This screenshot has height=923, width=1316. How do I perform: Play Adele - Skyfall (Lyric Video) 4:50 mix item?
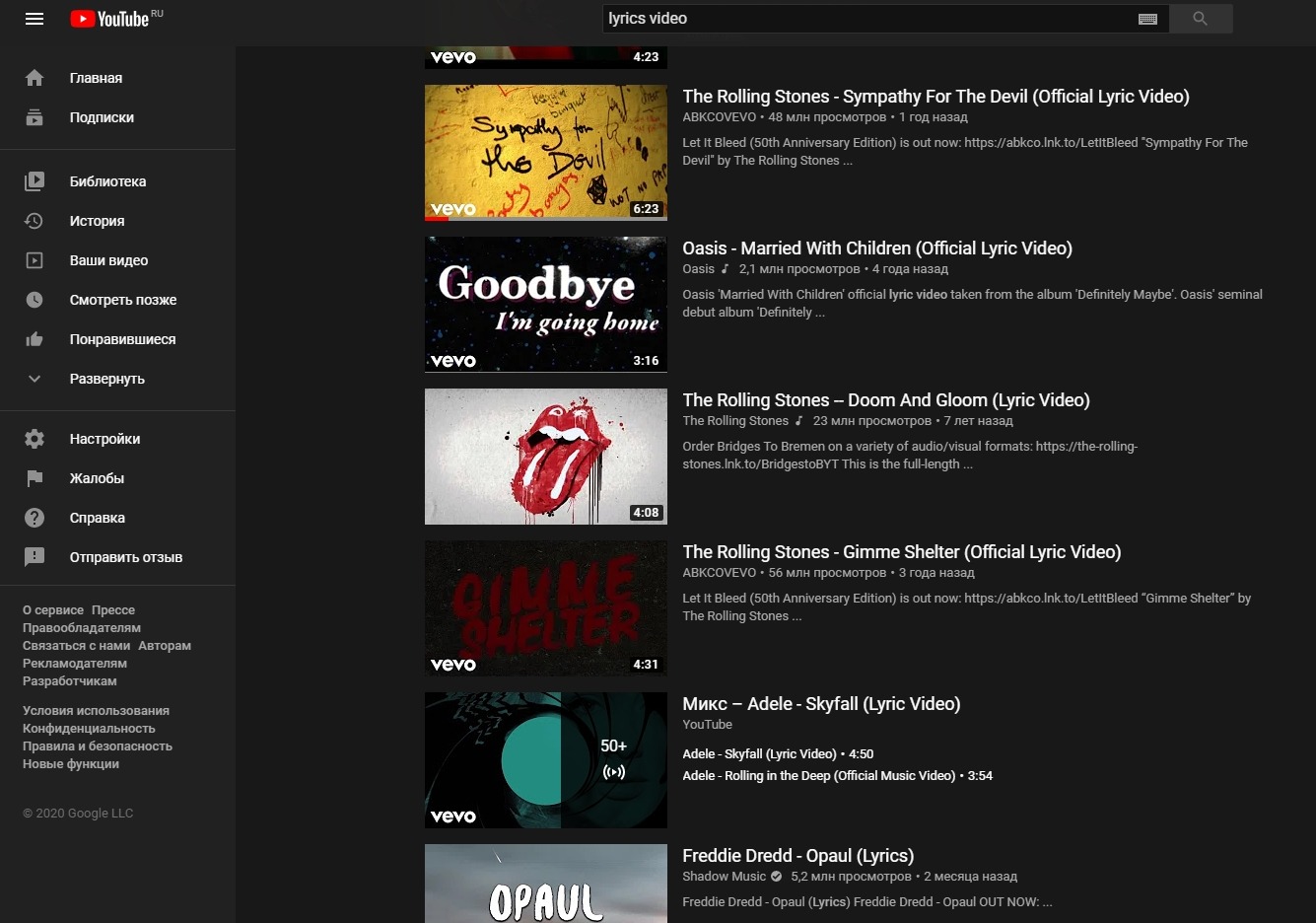778,754
